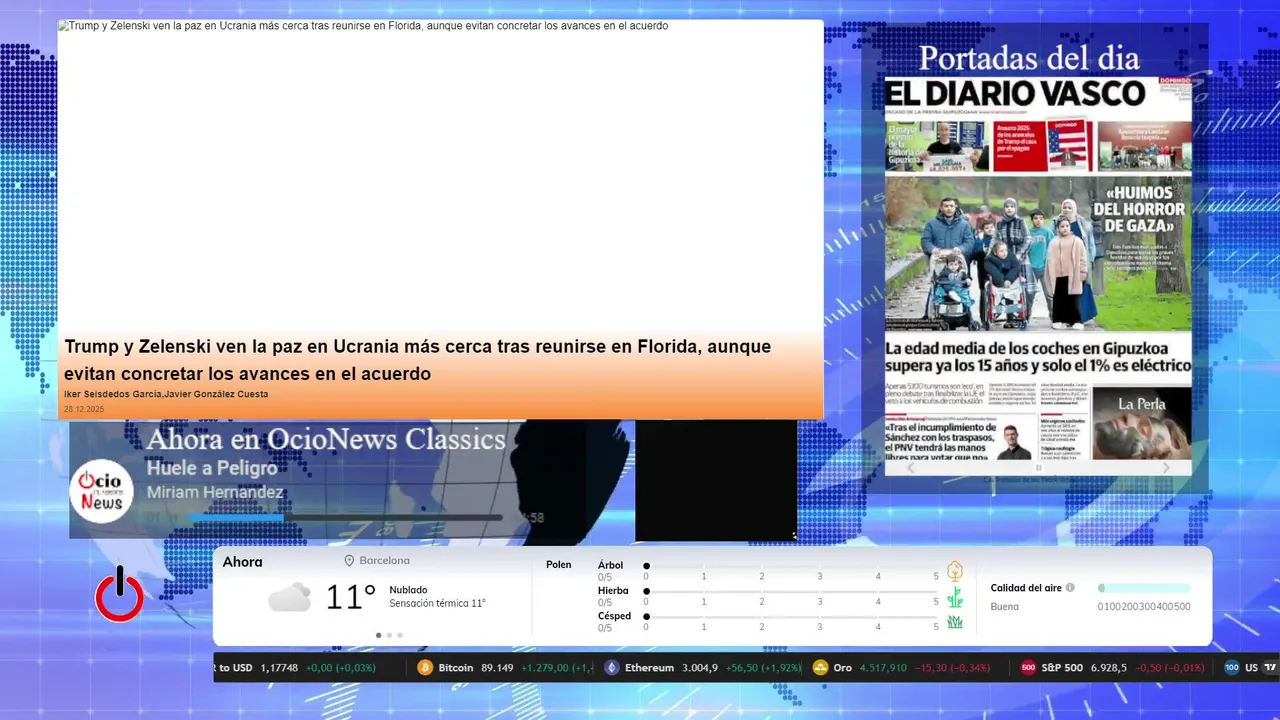Click the S&P 500 value 6.928,5
This screenshot has width=1280, height=720.
click(x=1109, y=667)
